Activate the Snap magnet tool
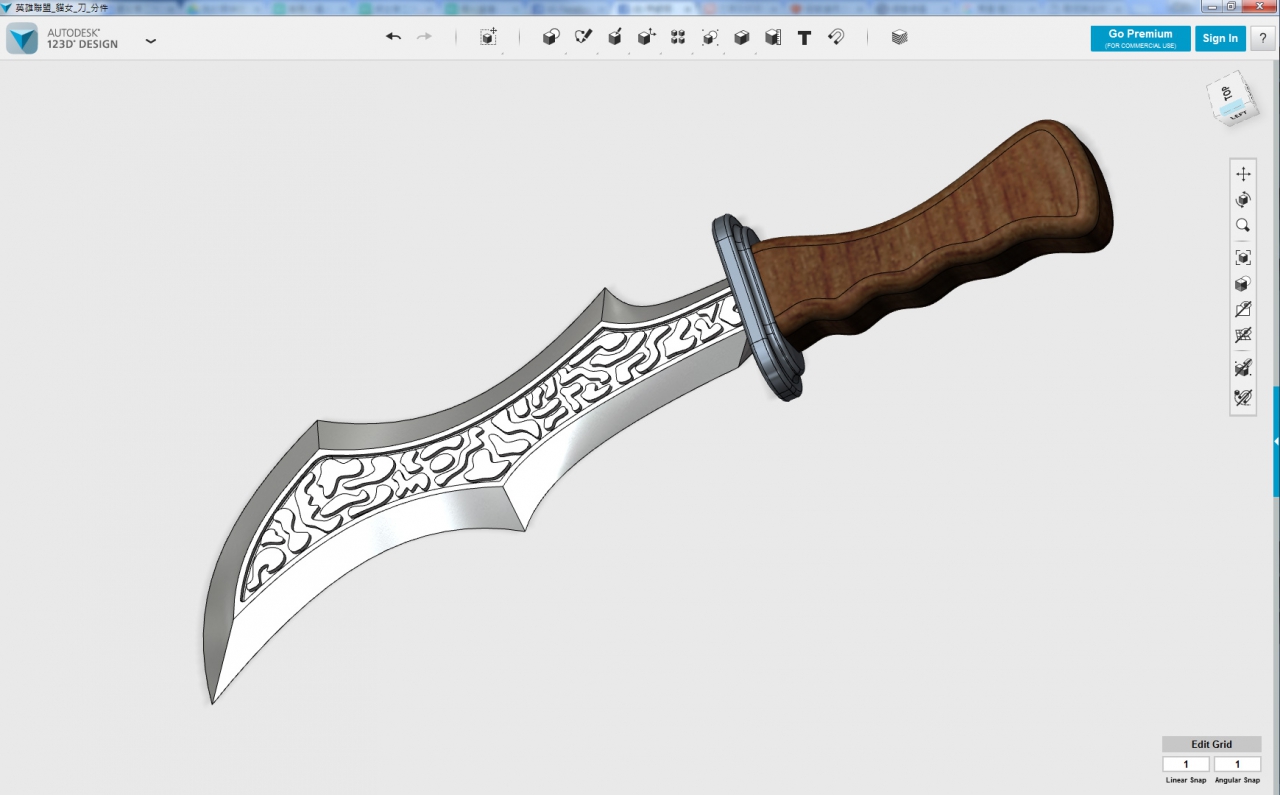Image resolution: width=1280 pixels, height=795 pixels. [836, 37]
